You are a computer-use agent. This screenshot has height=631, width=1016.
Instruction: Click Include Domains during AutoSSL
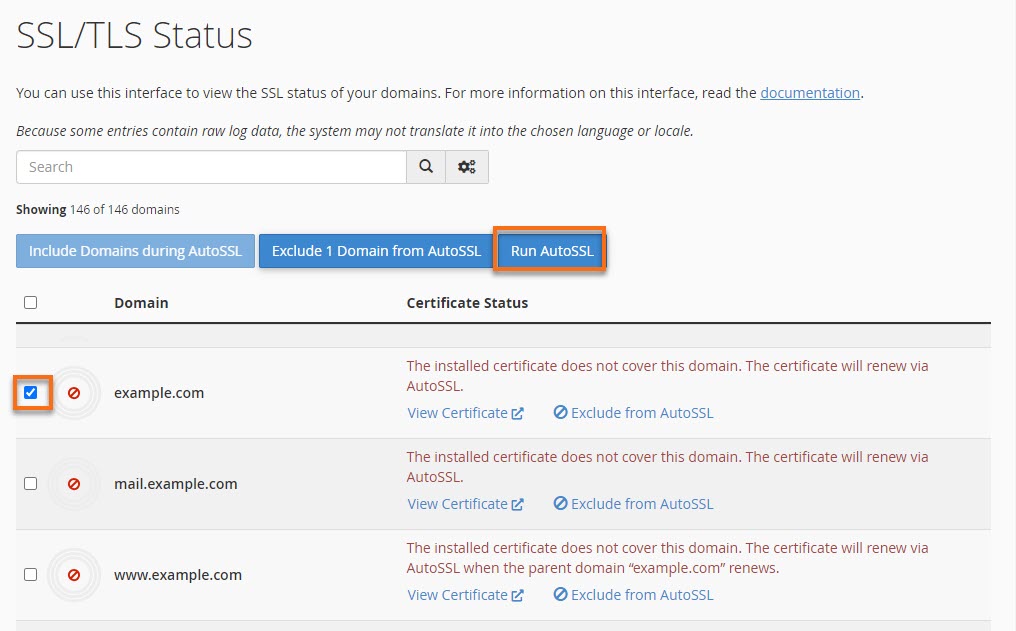[134, 251]
